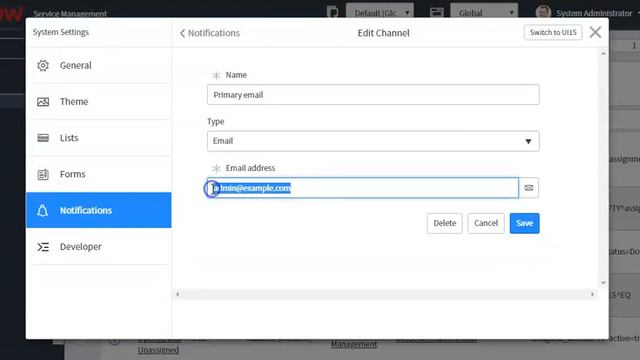Click the Unassigned link in background list
The height and width of the screenshot is (360, 640).
[x=158, y=350]
